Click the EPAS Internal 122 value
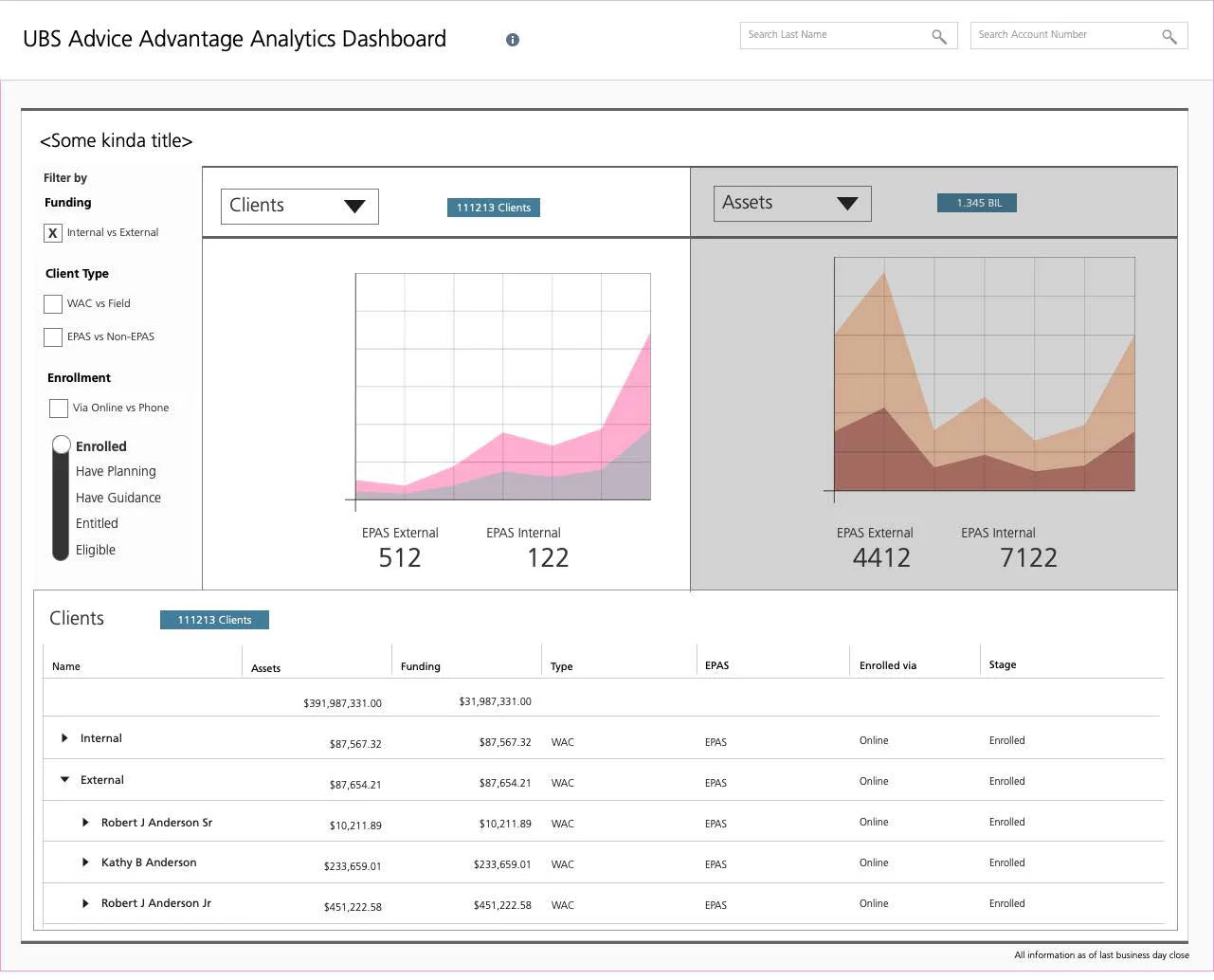This screenshot has width=1214, height=980. [x=548, y=557]
